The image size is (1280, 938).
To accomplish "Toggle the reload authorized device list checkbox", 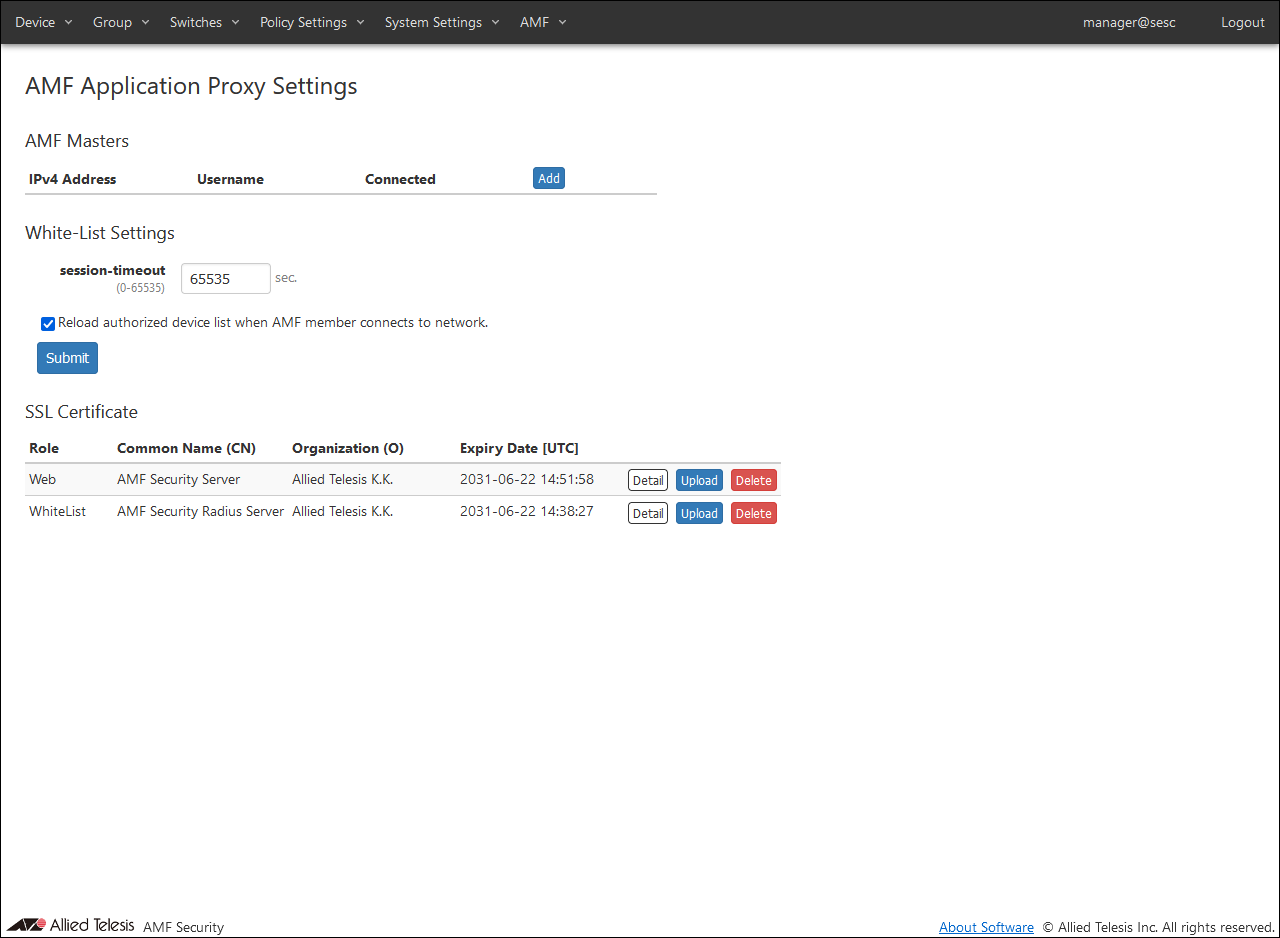I will (x=48, y=324).
